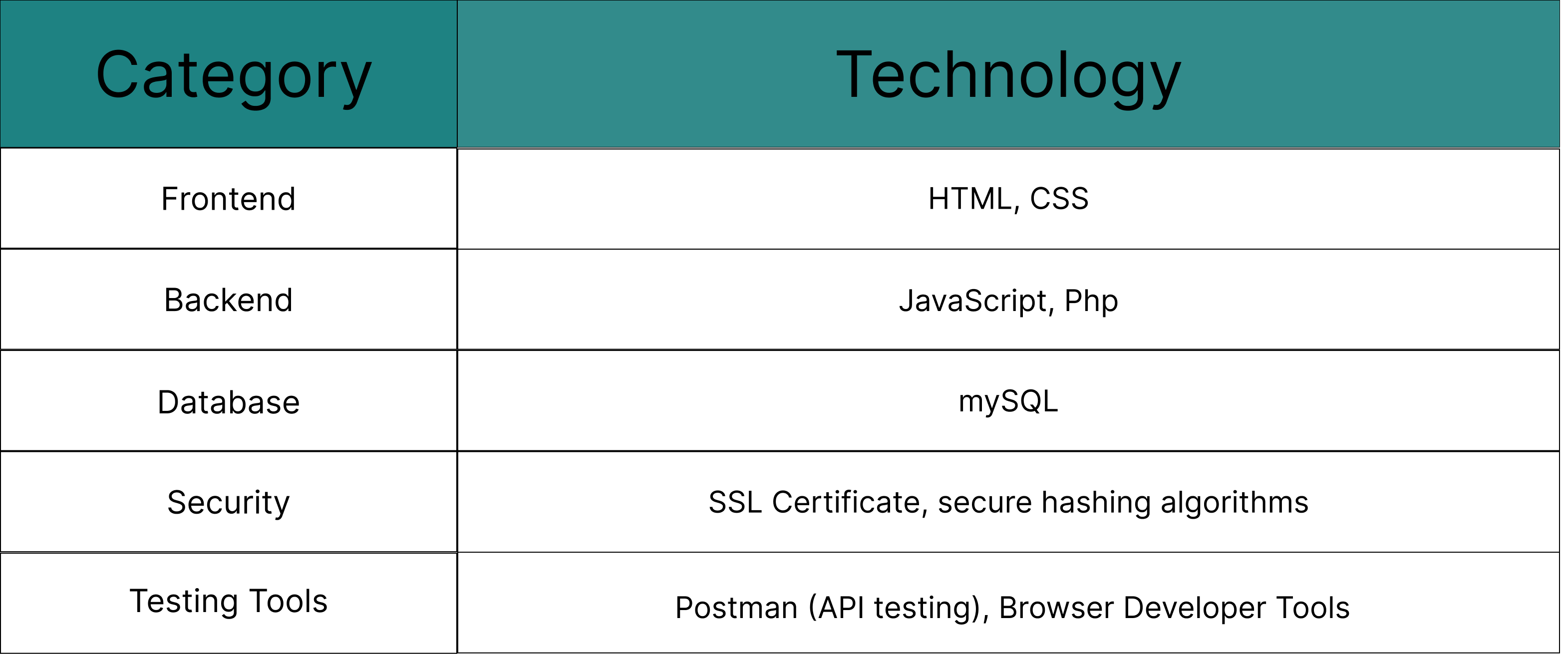Click the mySQL technology cell
1568x654 pixels.
(1008, 402)
